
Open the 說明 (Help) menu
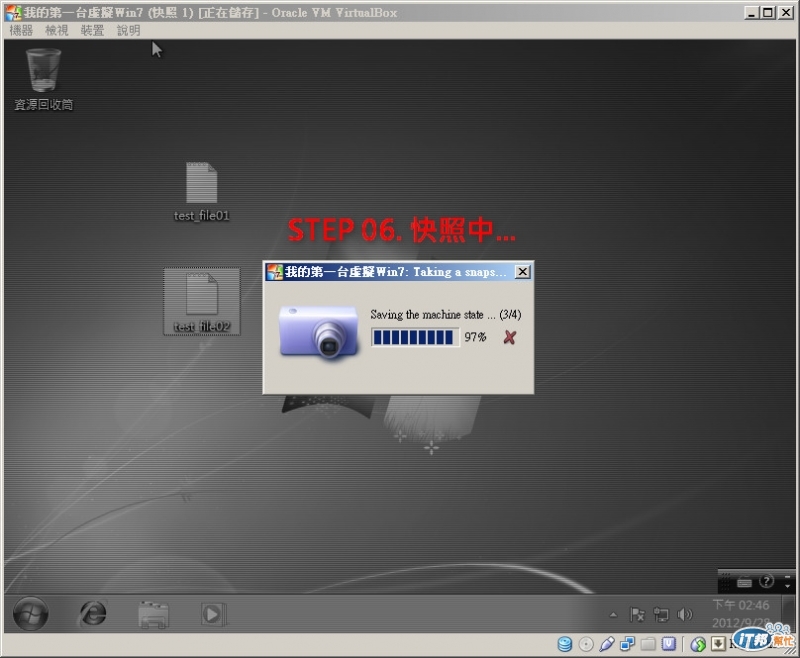(x=129, y=31)
